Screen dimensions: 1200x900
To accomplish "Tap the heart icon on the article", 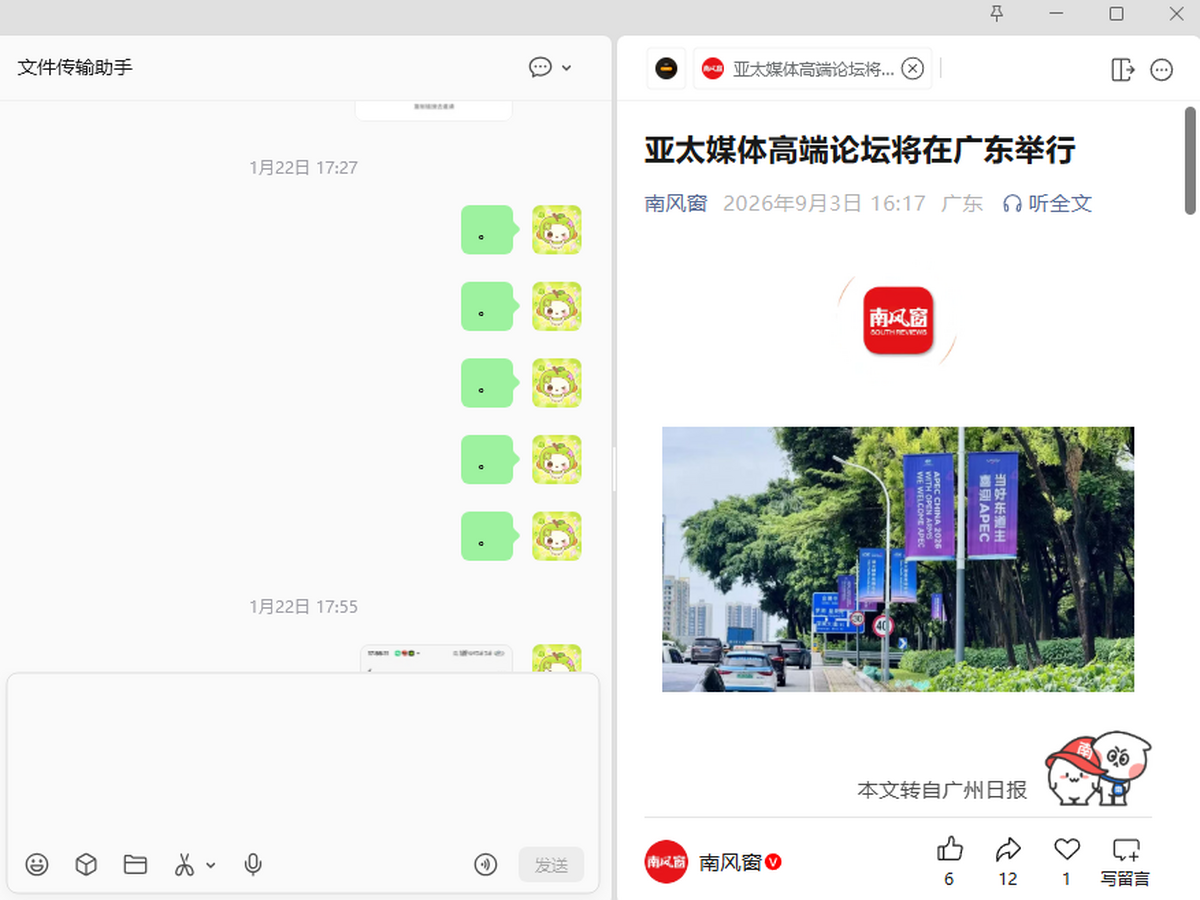I will 1067,850.
